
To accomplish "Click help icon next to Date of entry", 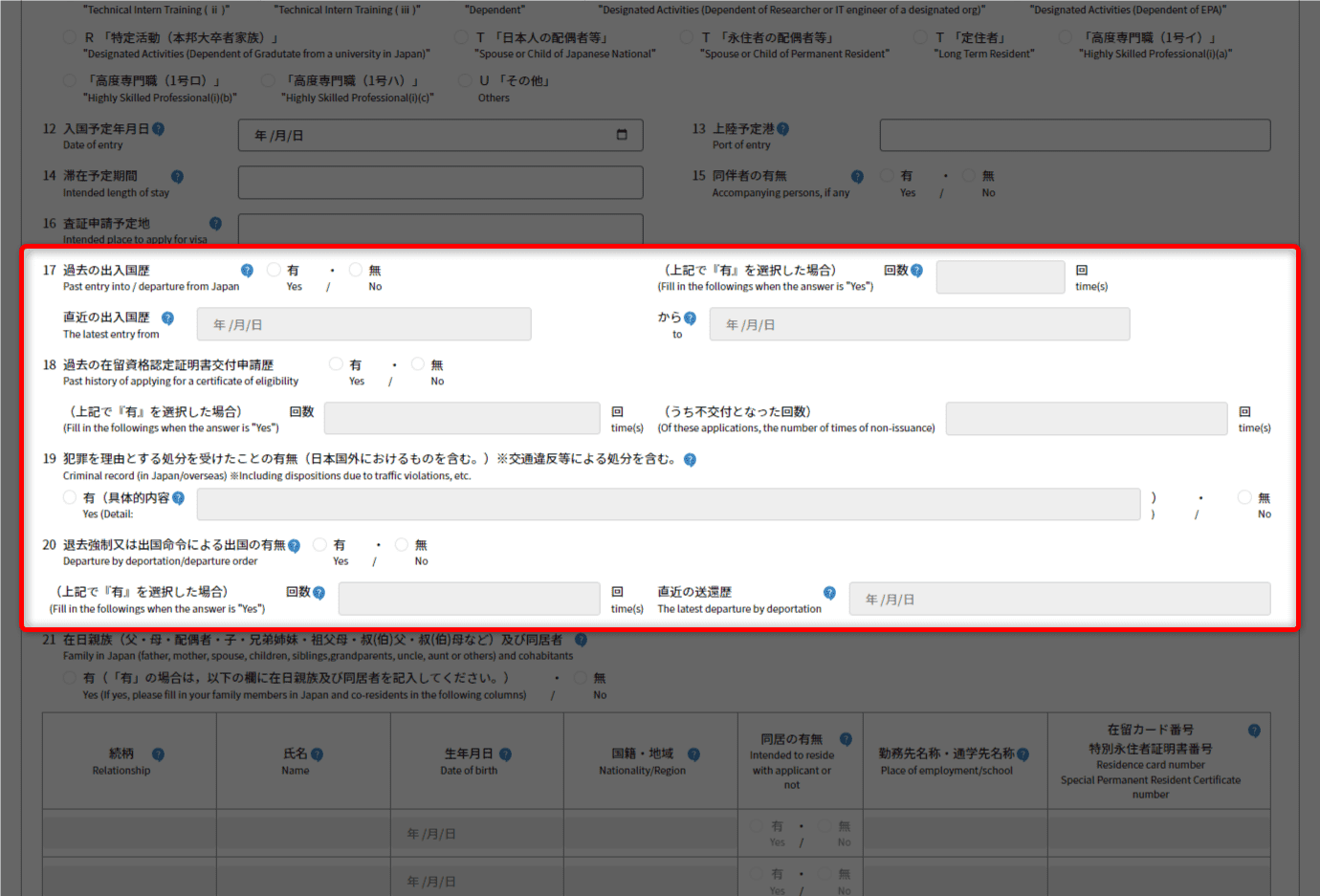I will pyautogui.click(x=159, y=129).
